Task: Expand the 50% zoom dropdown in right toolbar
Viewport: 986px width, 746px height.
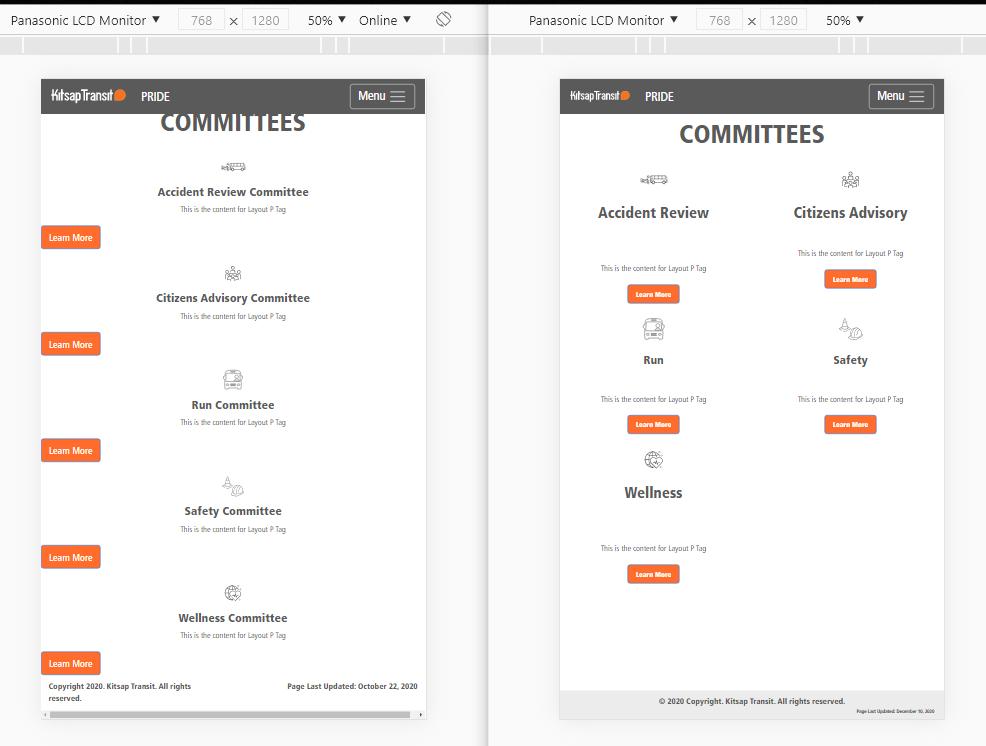Action: (x=845, y=20)
